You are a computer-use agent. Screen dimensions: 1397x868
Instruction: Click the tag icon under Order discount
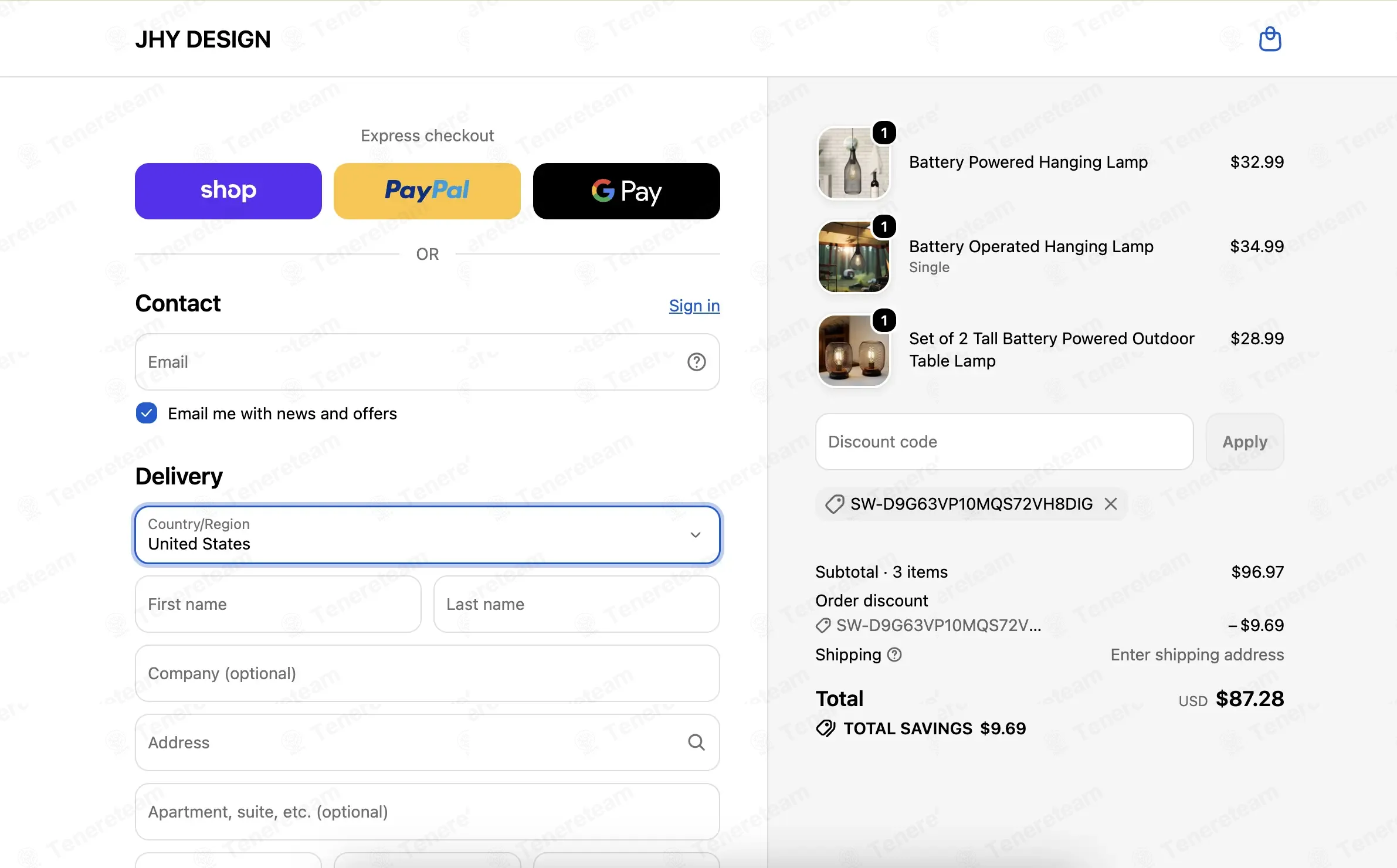(823, 626)
